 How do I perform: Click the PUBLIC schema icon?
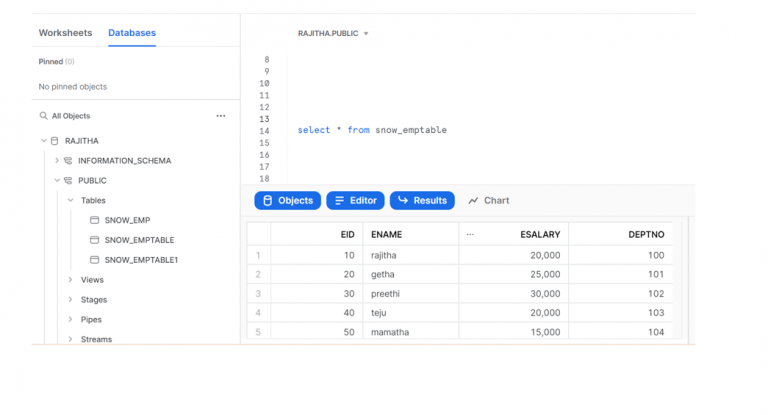click(x=68, y=181)
